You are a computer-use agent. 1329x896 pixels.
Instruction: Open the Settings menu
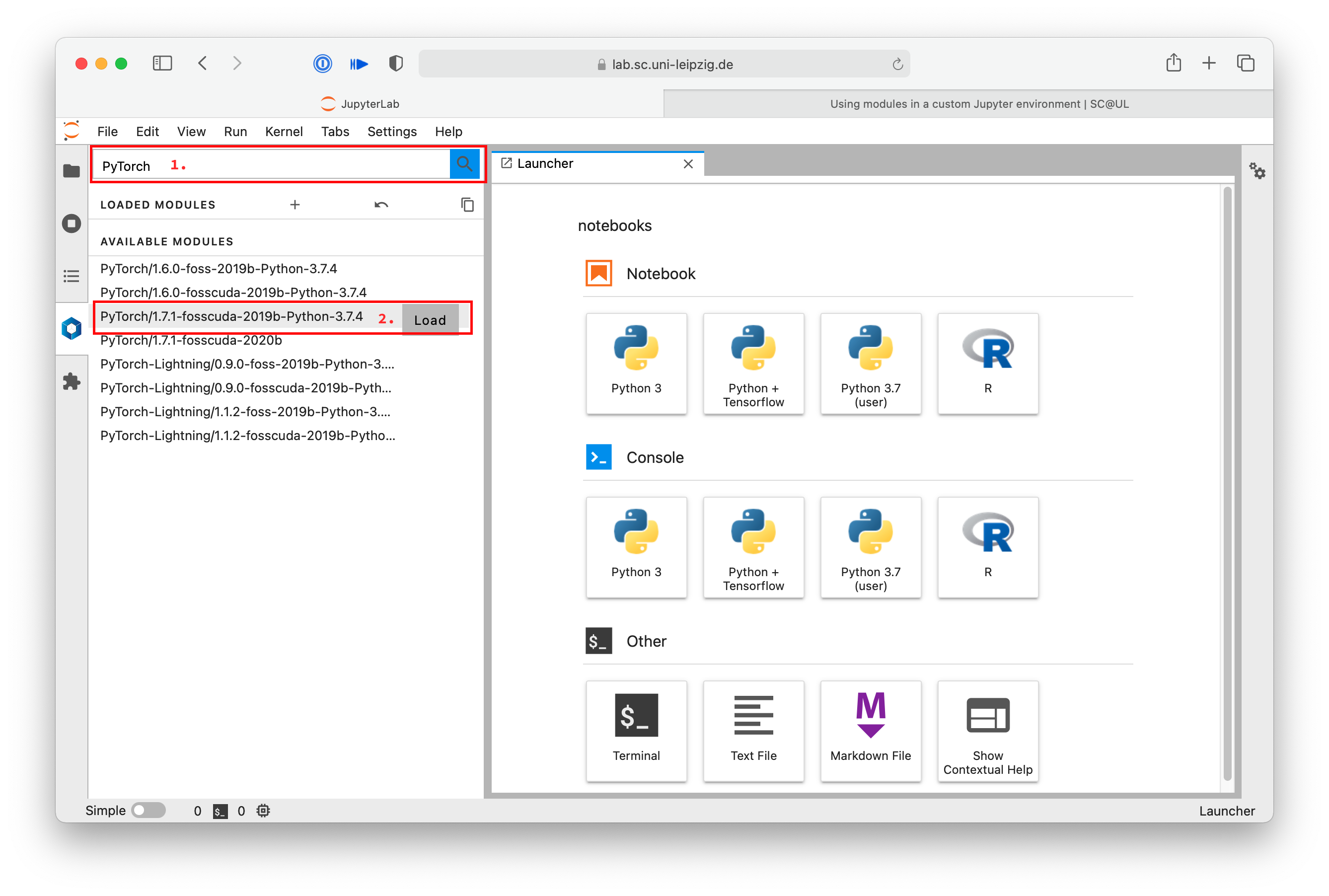(x=391, y=132)
